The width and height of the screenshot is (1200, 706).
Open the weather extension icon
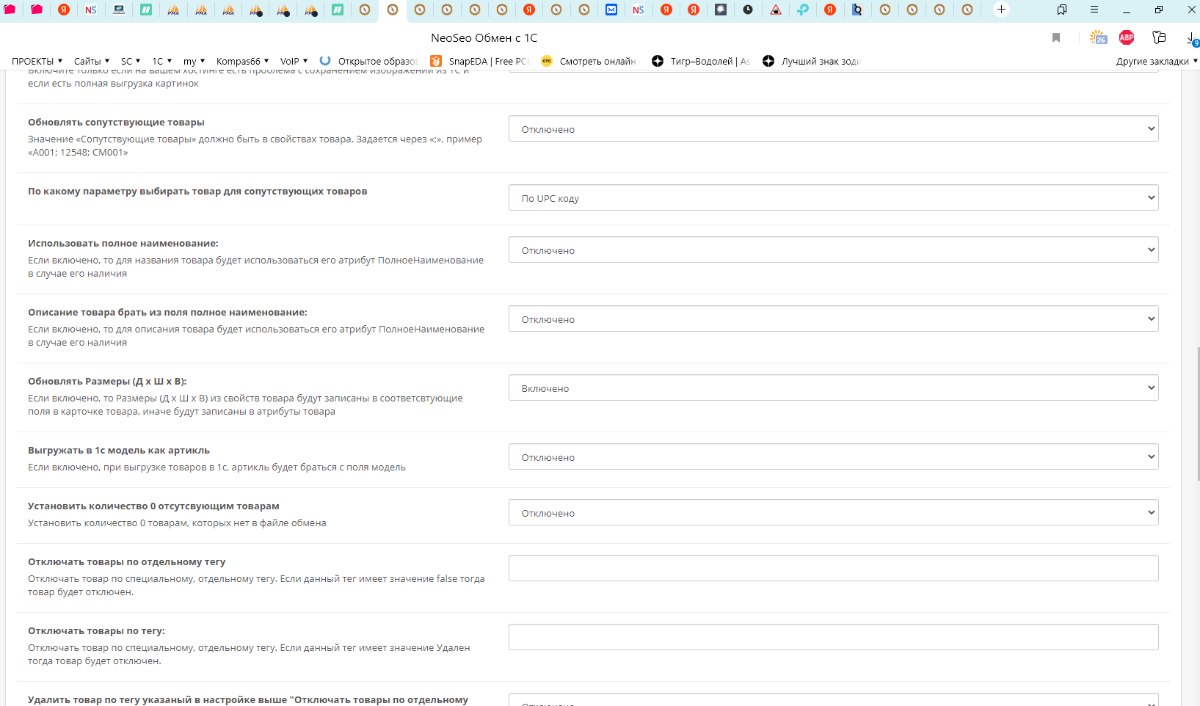[1098, 37]
